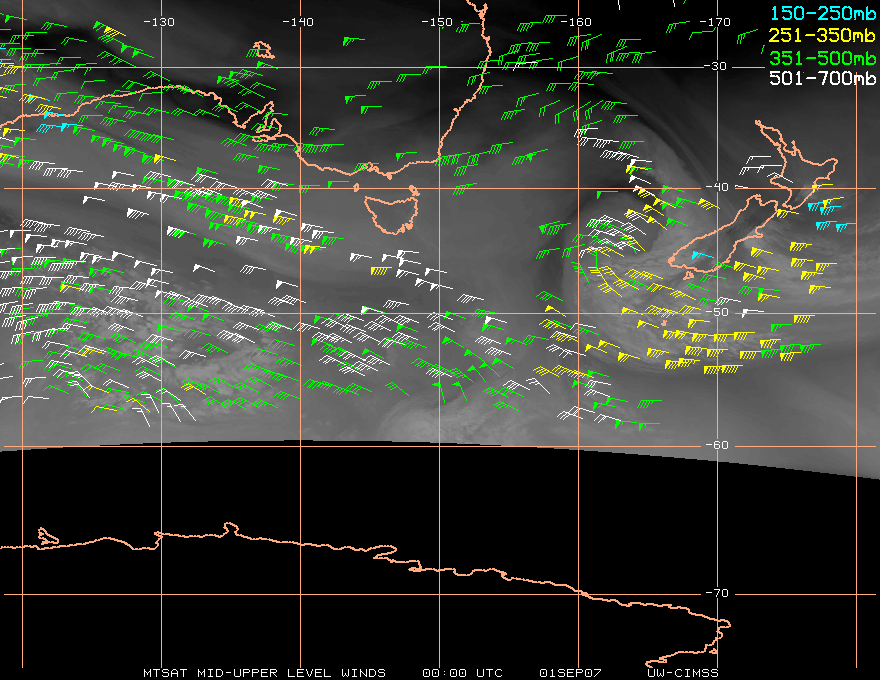Click the 00:00 UTC timestamp text
This screenshot has width=880, height=680.
[462, 673]
